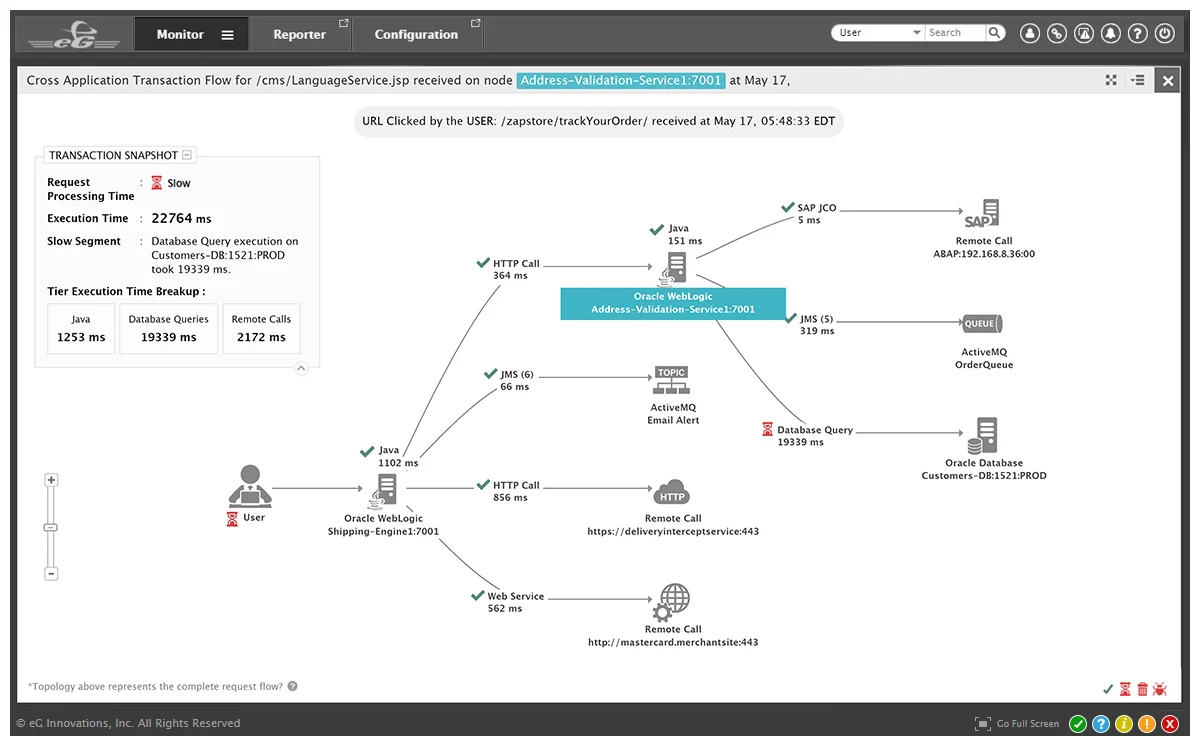1200x746 pixels.
Task: Click the Oracle WebLogic Address-Validation-Service1:7001 teal box
Action: pos(673,304)
